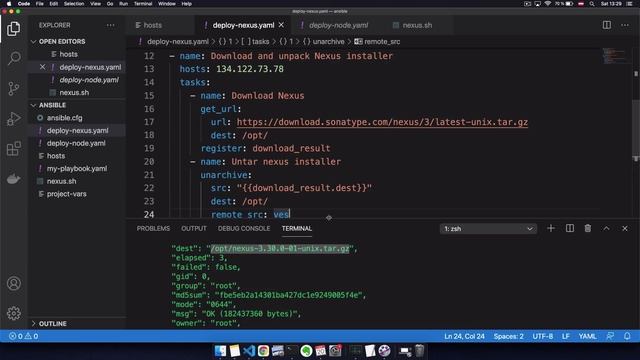Open Trash from the Dock
This screenshot has width=640, height=360.
[x=420, y=351]
